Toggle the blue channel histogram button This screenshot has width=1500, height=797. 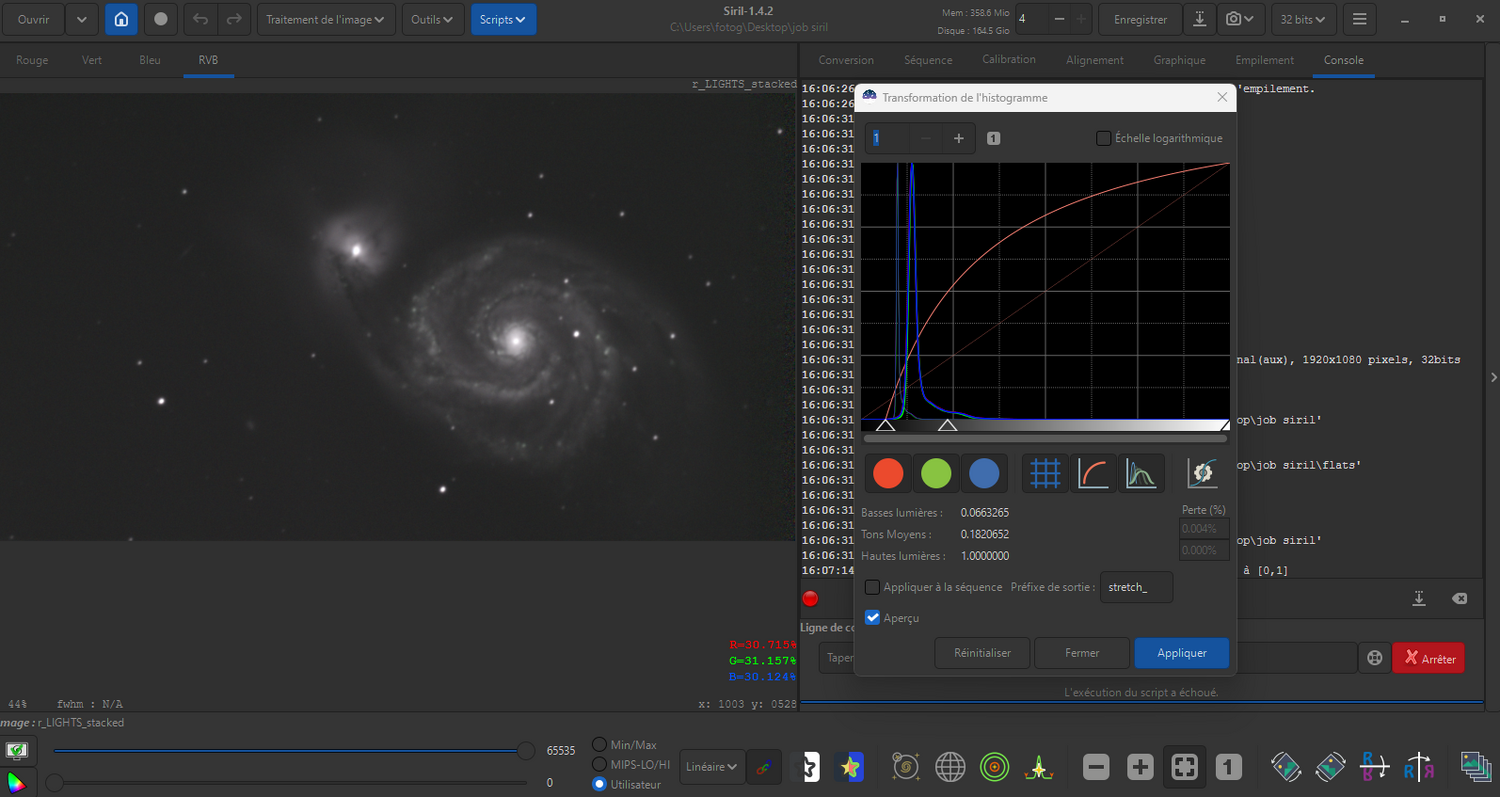983,473
